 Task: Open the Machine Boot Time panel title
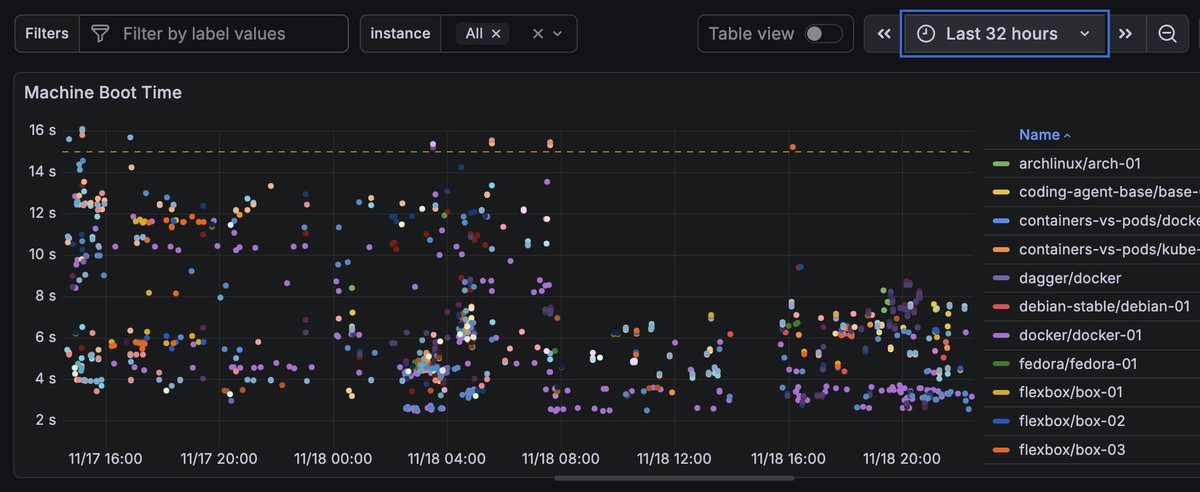click(x=103, y=93)
